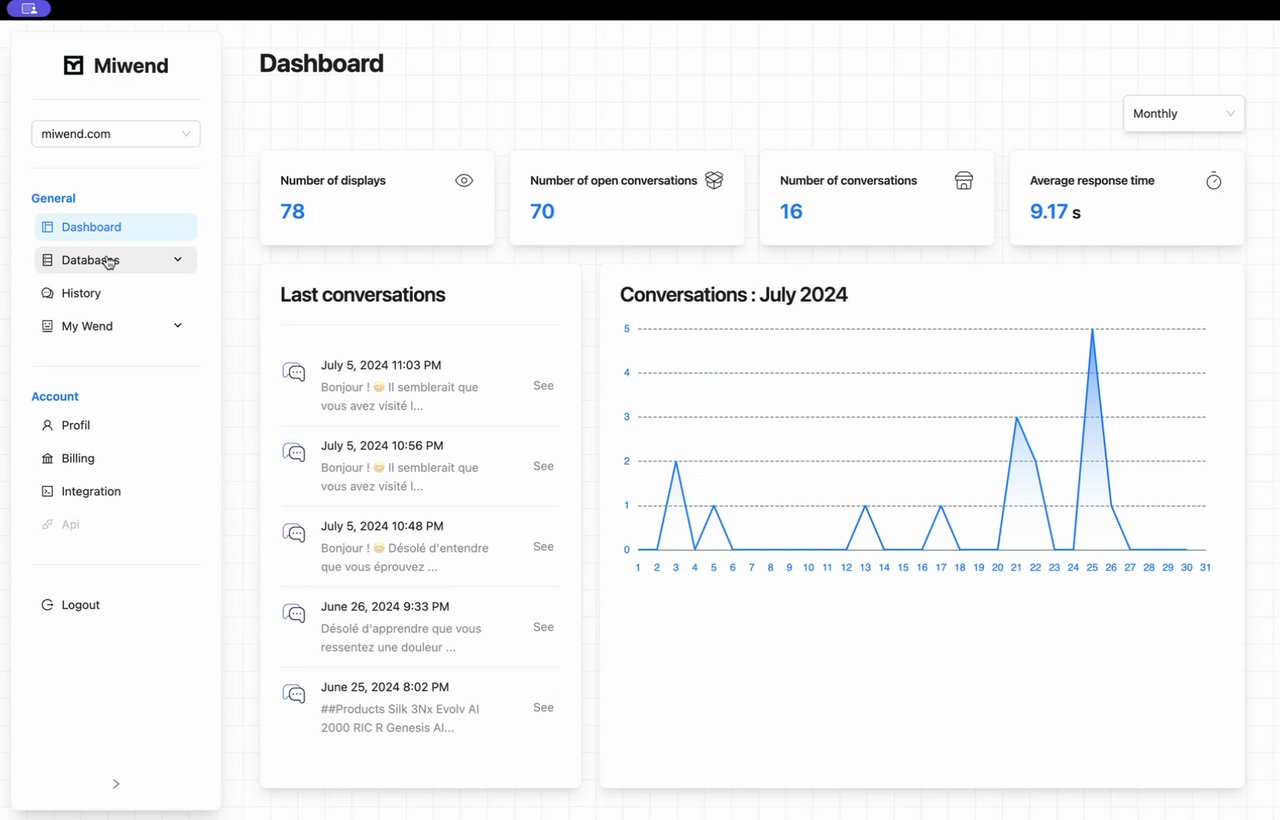Expand the My Wend submenu chevron
The height and width of the screenshot is (820, 1280).
[178, 326]
